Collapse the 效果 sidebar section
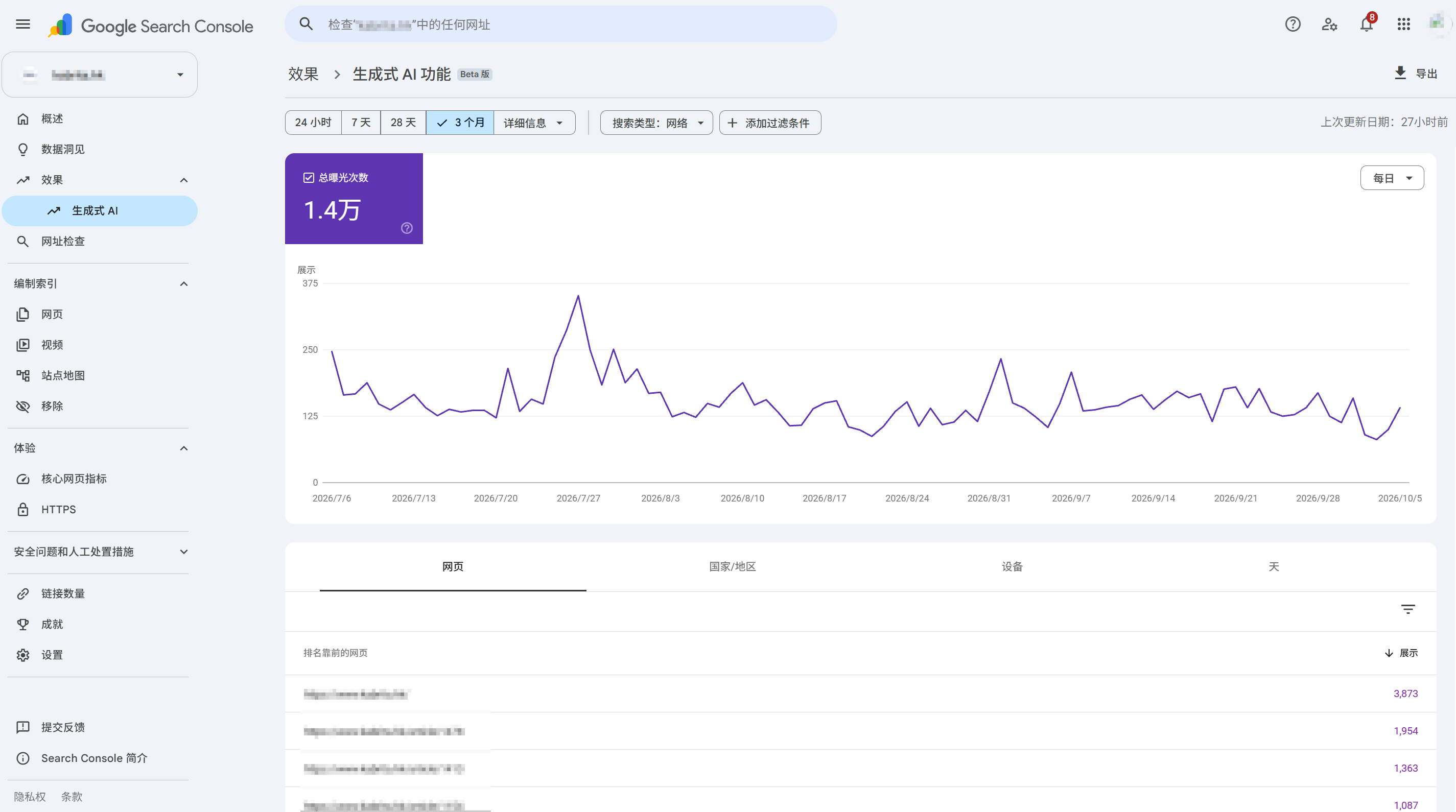This screenshot has height=812, width=1456. (184, 180)
